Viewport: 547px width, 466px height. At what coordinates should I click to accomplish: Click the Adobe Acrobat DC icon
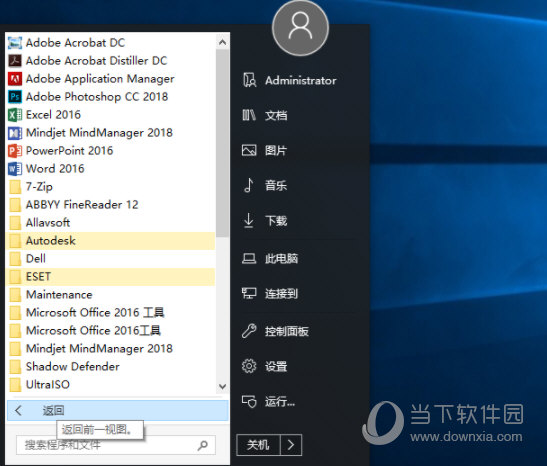click(15, 43)
